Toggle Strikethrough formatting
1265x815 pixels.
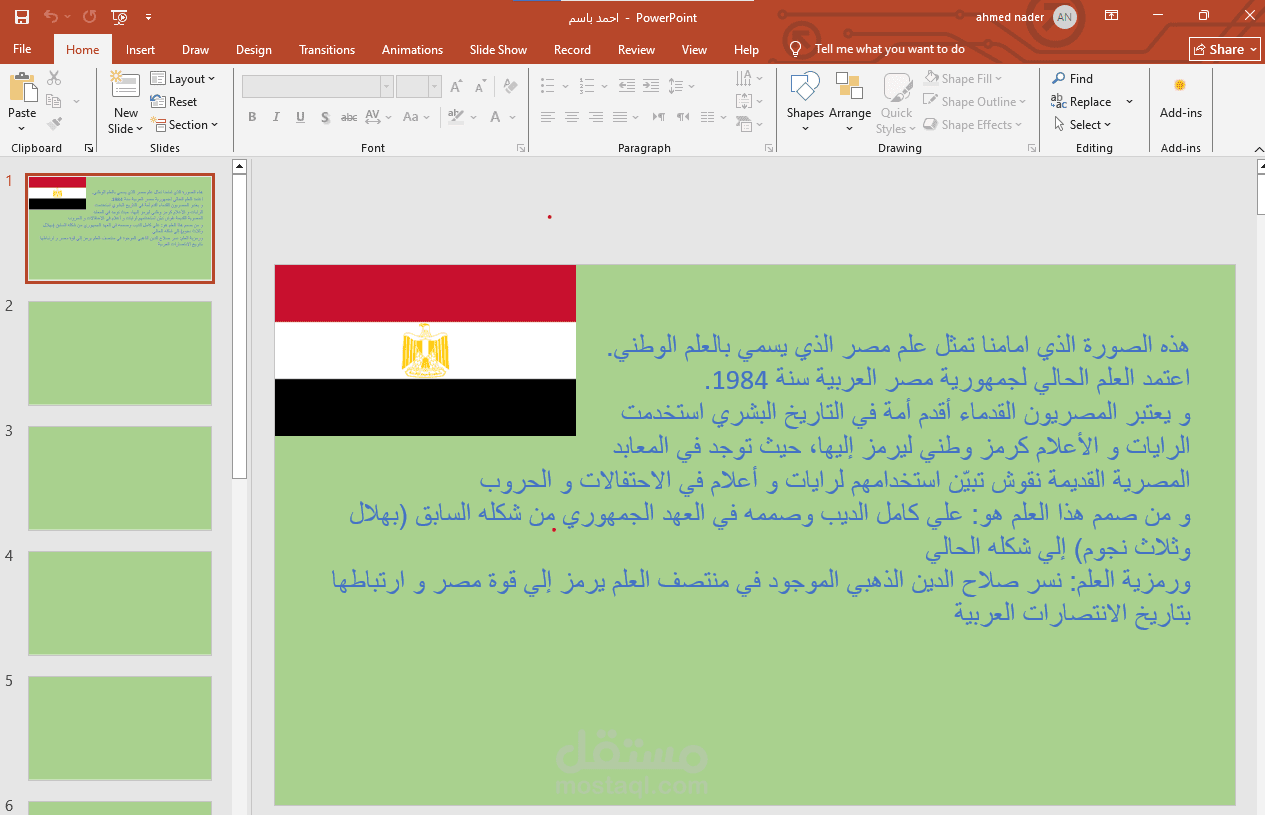pyautogui.click(x=349, y=117)
